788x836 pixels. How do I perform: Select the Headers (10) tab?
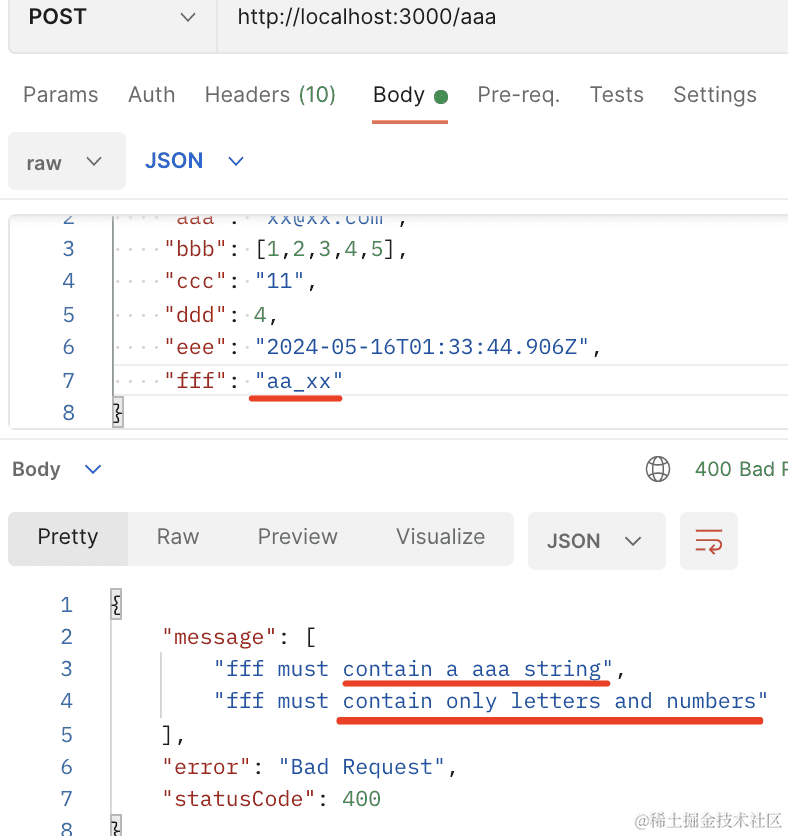coord(270,95)
